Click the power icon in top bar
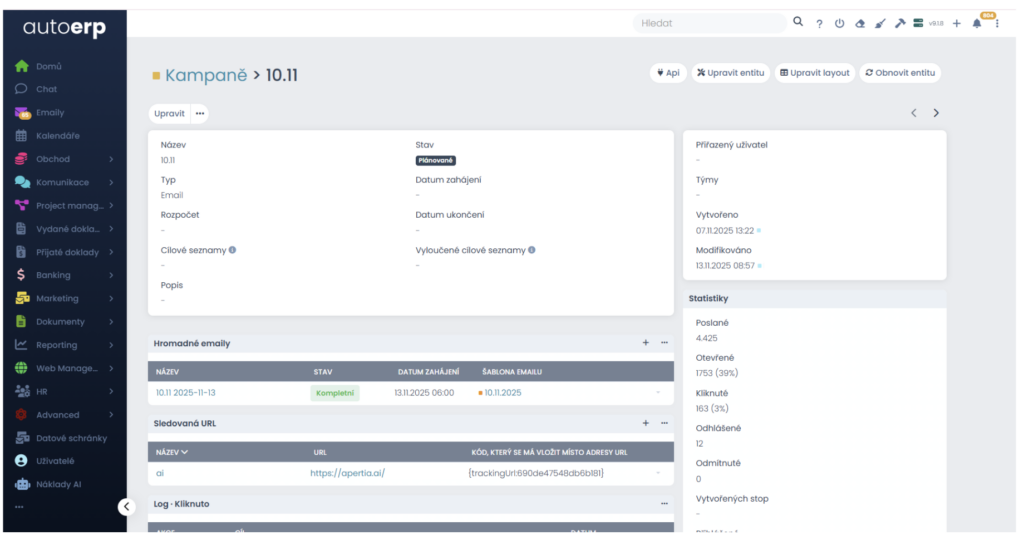 839,23
